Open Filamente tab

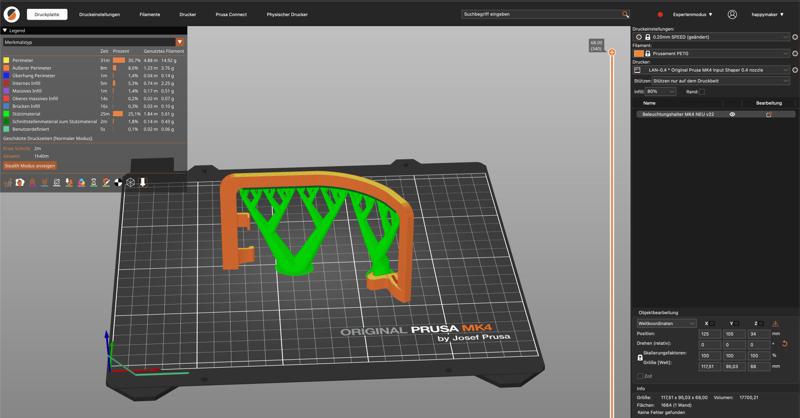(150, 15)
